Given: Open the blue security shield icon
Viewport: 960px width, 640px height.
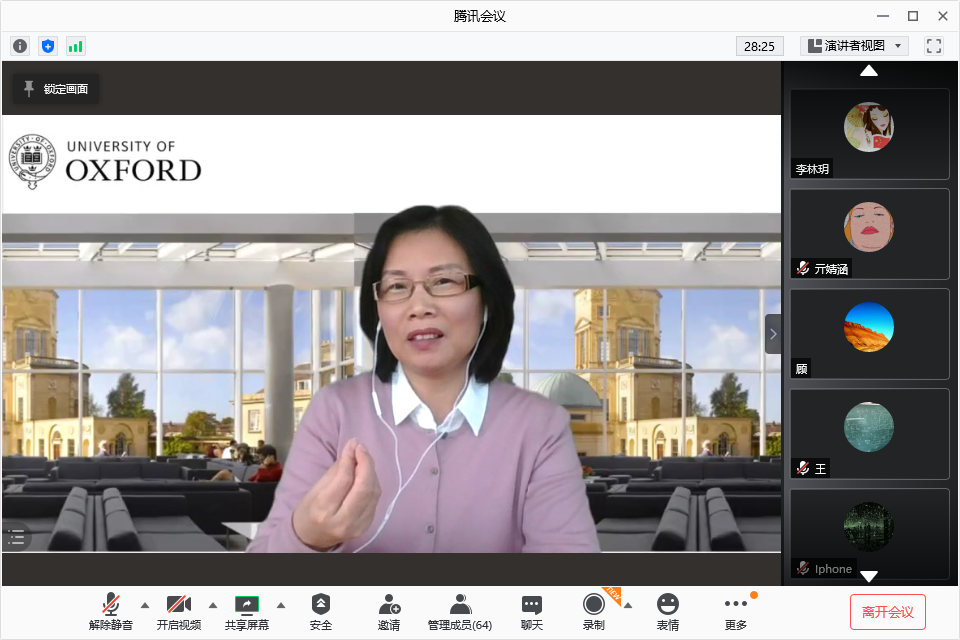Looking at the screenshot, I should [48, 46].
